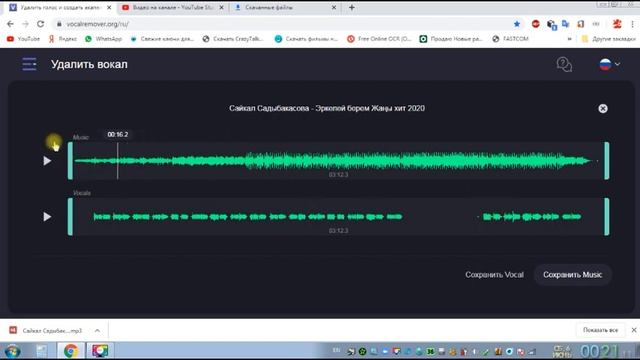640x360 pixels.
Task: Click the Music waveform at its midpoint
Action: click(x=338, y=161)
